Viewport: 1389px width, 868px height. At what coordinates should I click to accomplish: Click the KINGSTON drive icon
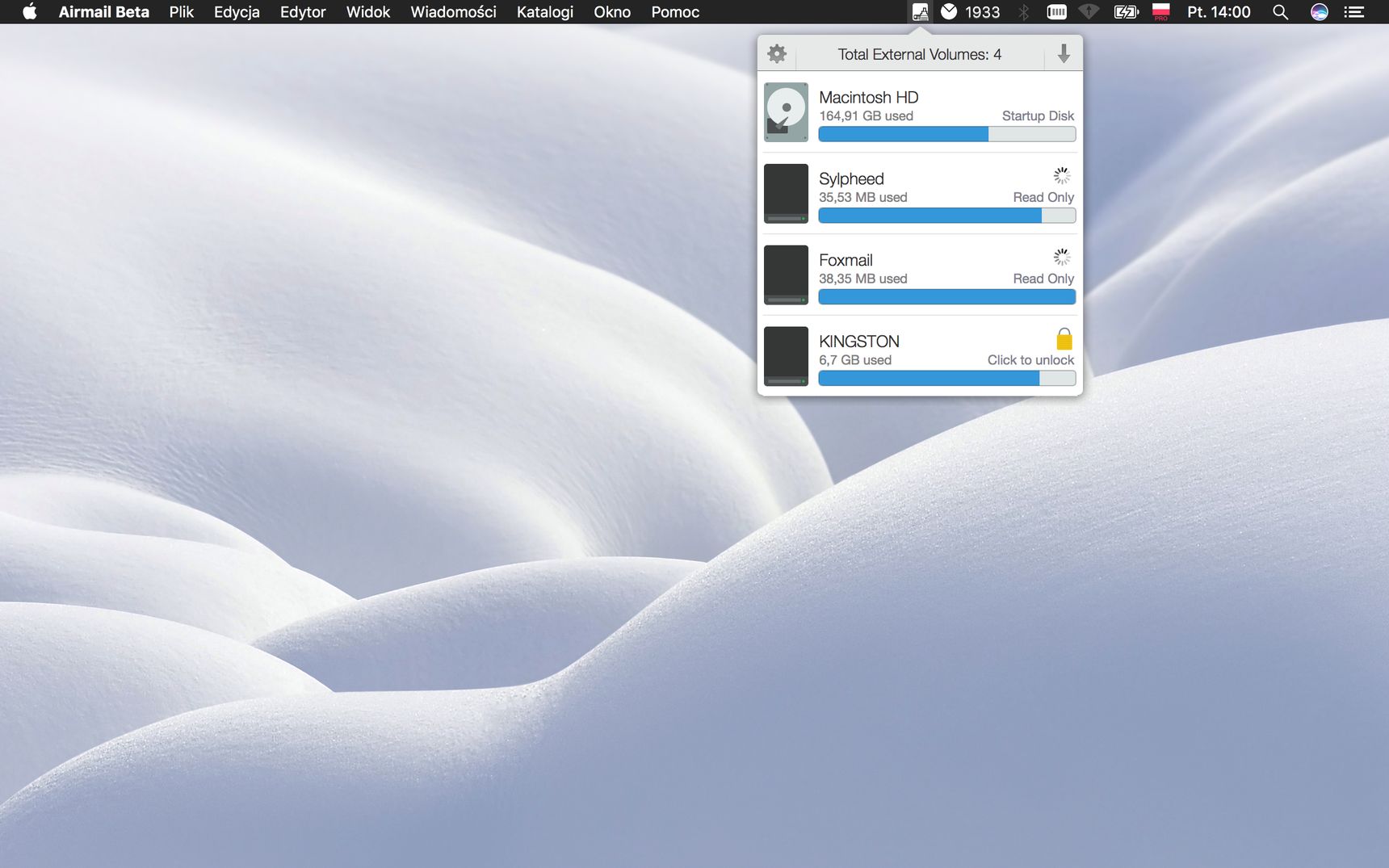click(x=786, y=356)
